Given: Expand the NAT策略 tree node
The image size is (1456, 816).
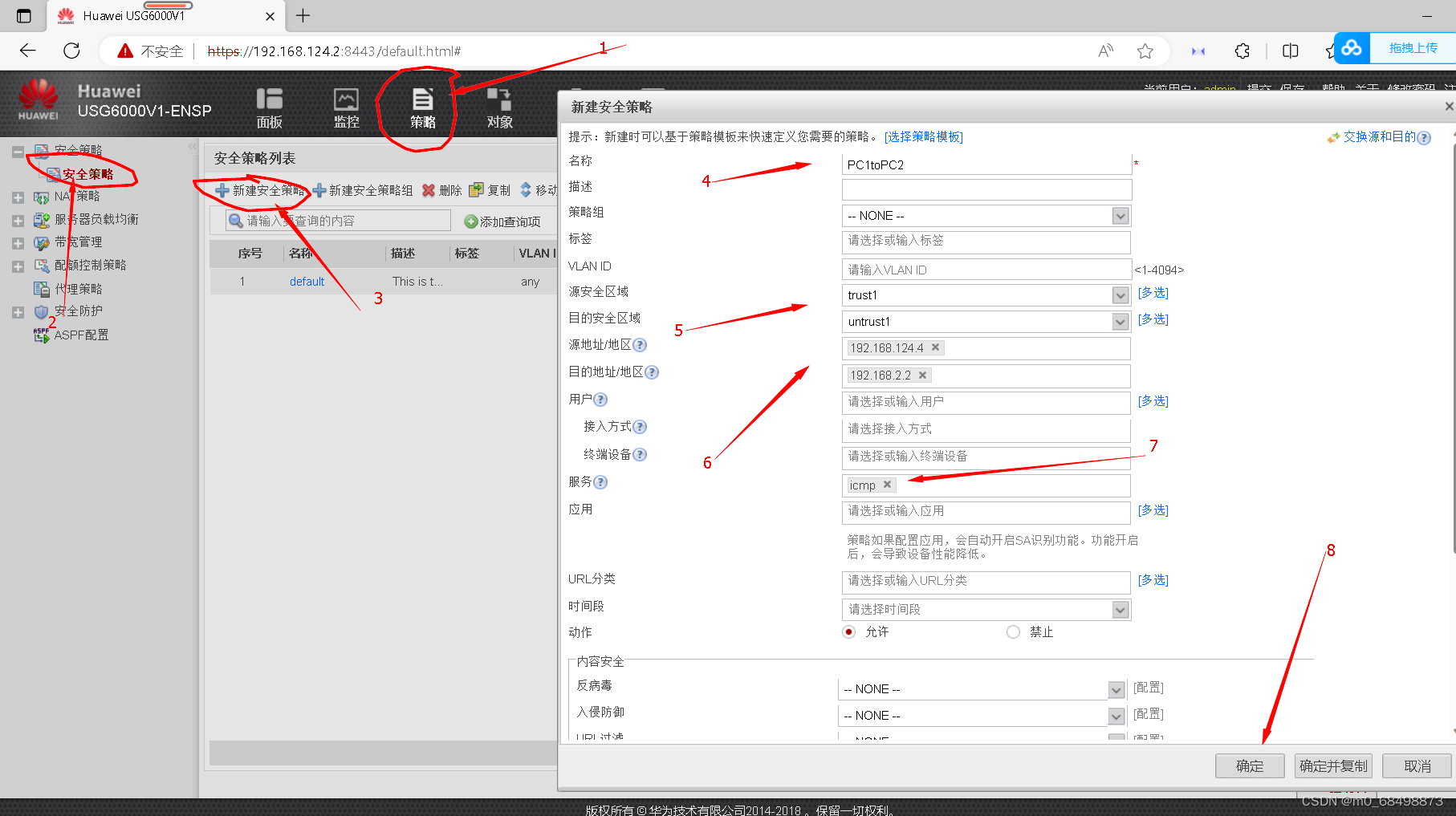Looking at the screenshot, I should point(18,196).
